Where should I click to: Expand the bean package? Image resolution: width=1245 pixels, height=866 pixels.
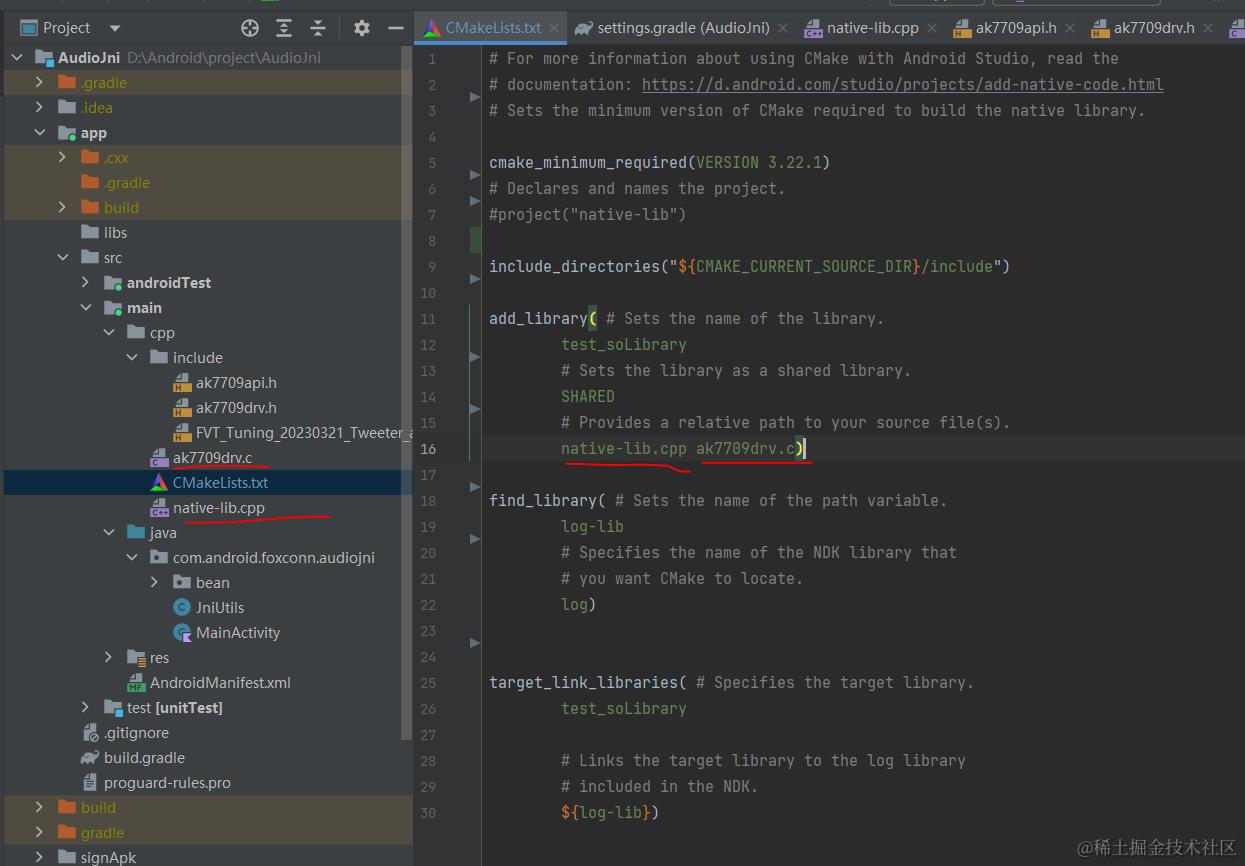[155, 583]
